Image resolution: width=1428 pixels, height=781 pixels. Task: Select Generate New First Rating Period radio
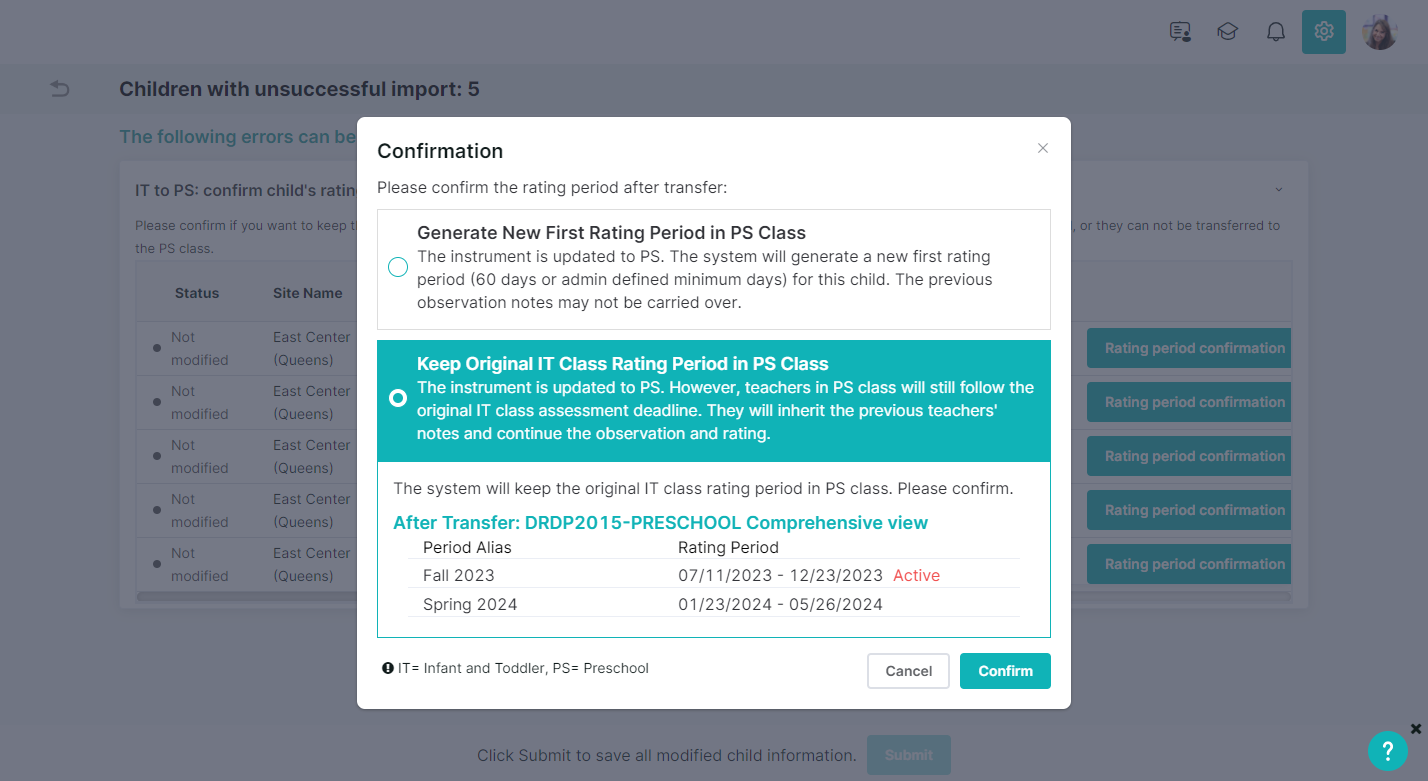point(398,267)
